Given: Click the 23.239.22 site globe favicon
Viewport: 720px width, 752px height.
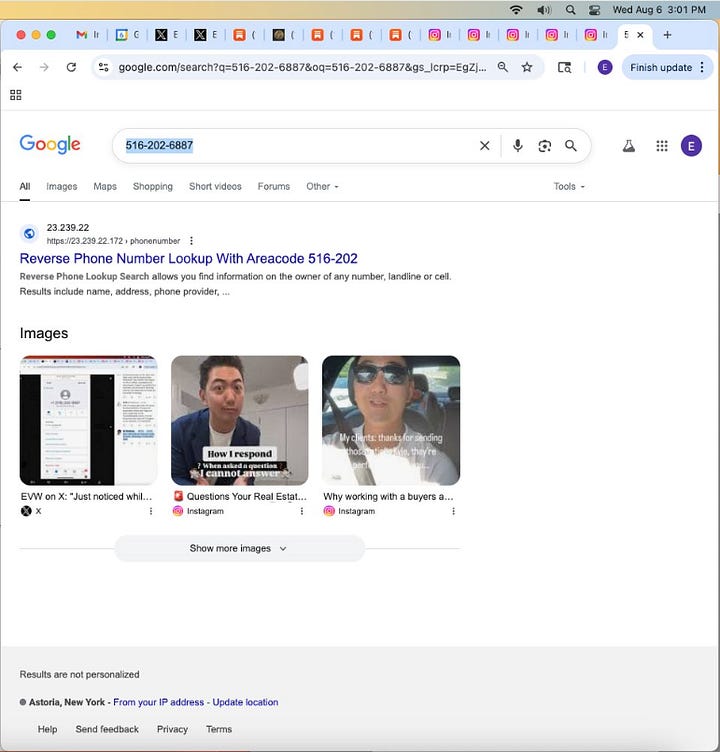Looking at the screenshot, I should tap(29, 234).
